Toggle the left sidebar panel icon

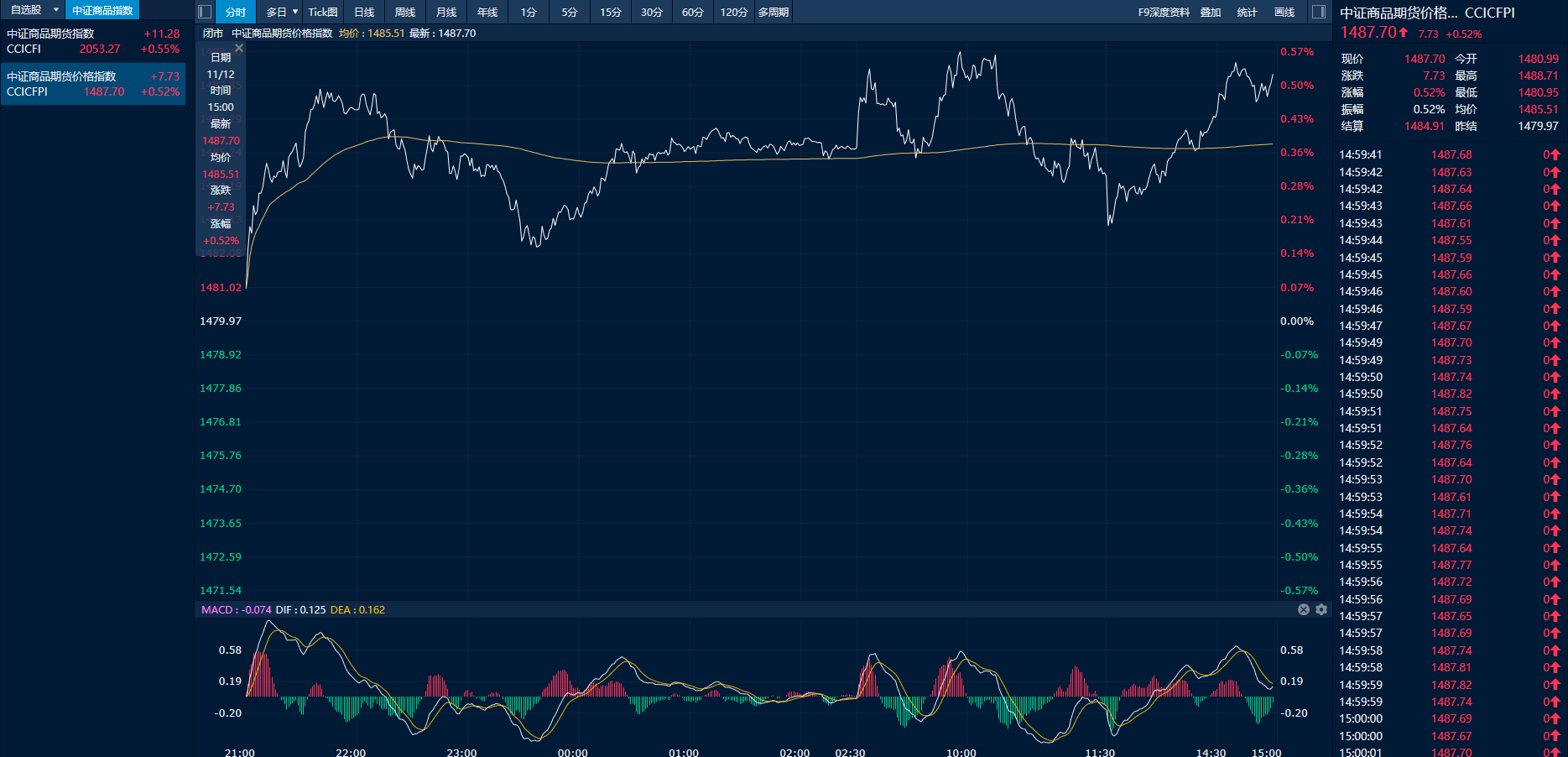point(204,12)
